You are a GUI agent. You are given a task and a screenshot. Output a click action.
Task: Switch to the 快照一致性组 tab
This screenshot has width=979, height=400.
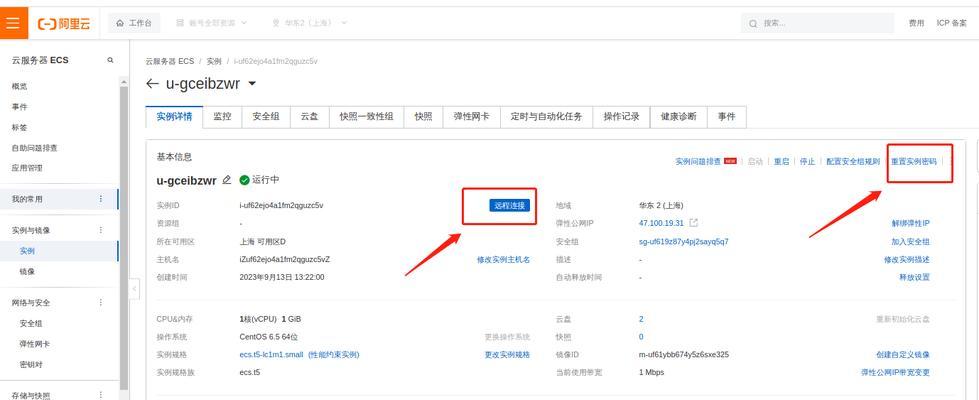[367, 117]
